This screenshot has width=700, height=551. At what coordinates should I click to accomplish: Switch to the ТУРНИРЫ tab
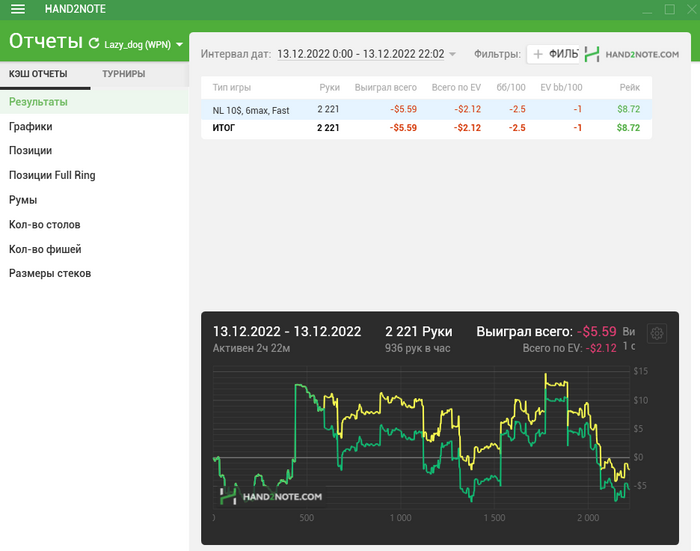(x=124, y=74)
